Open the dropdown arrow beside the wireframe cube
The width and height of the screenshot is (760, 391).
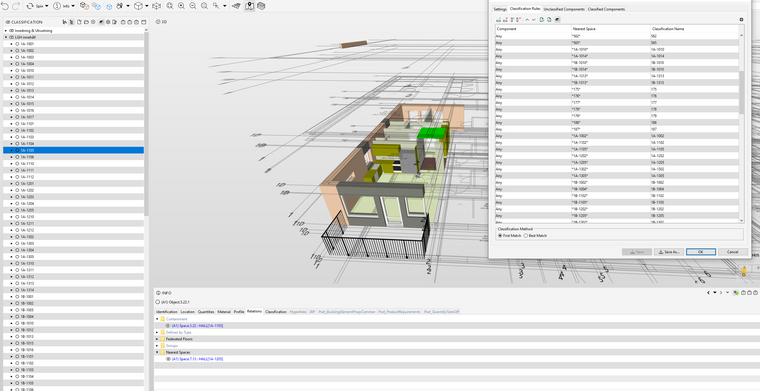coord(147,6)
